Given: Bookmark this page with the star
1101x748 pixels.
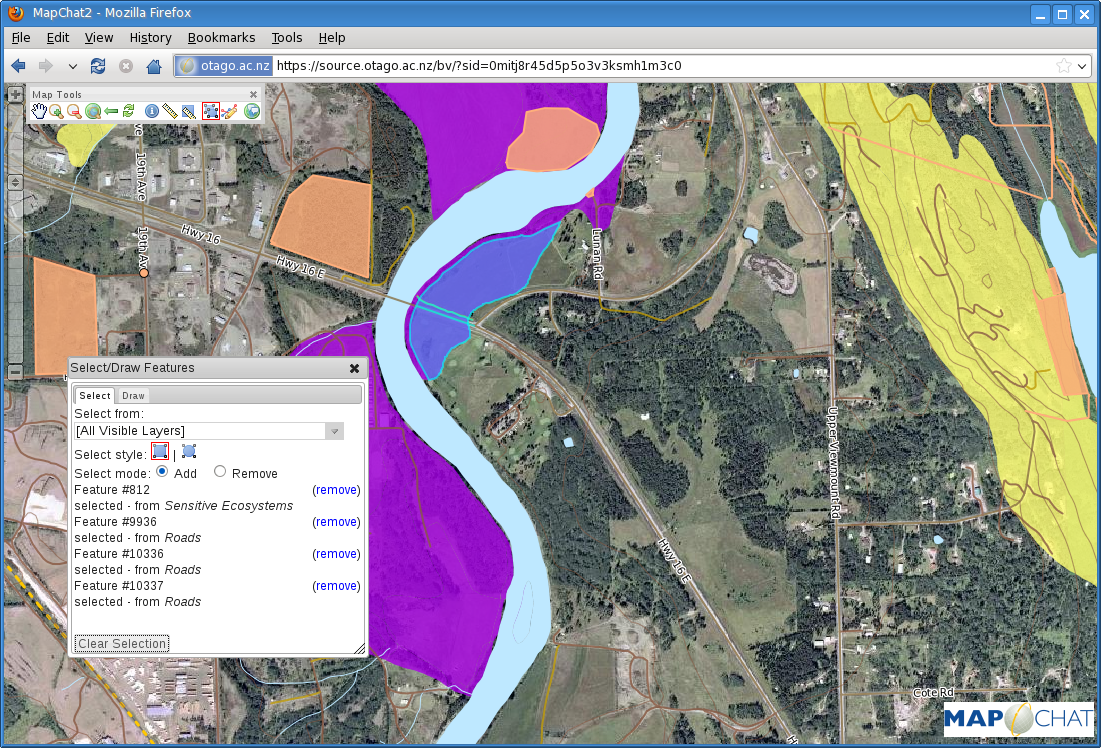Looking at the screenshot, I should coord(1064,66).
